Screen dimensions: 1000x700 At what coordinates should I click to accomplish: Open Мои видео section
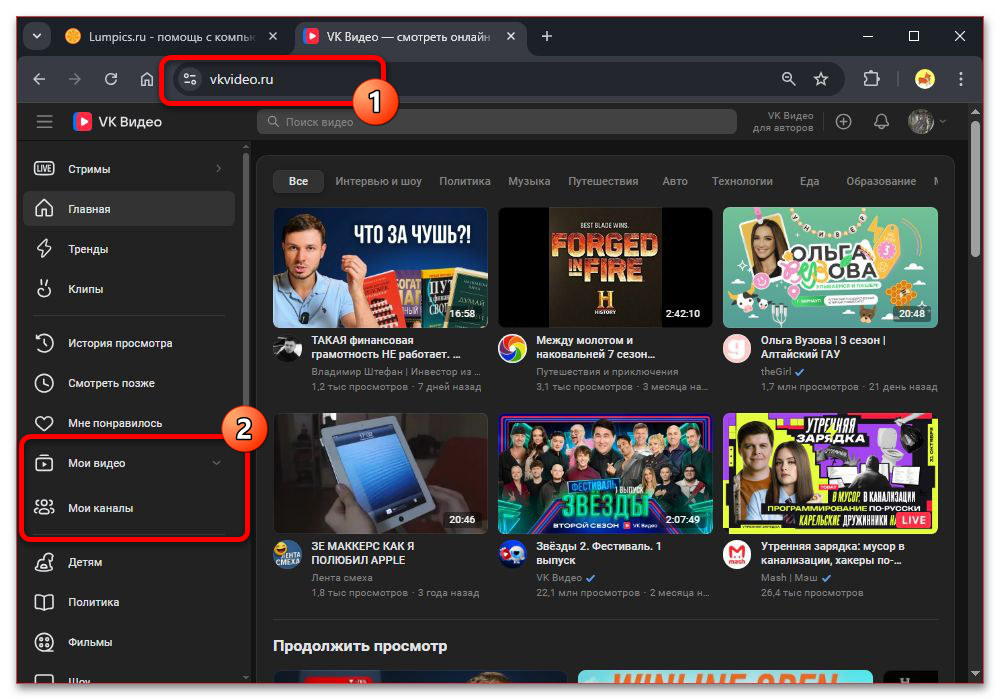[129, 463]
